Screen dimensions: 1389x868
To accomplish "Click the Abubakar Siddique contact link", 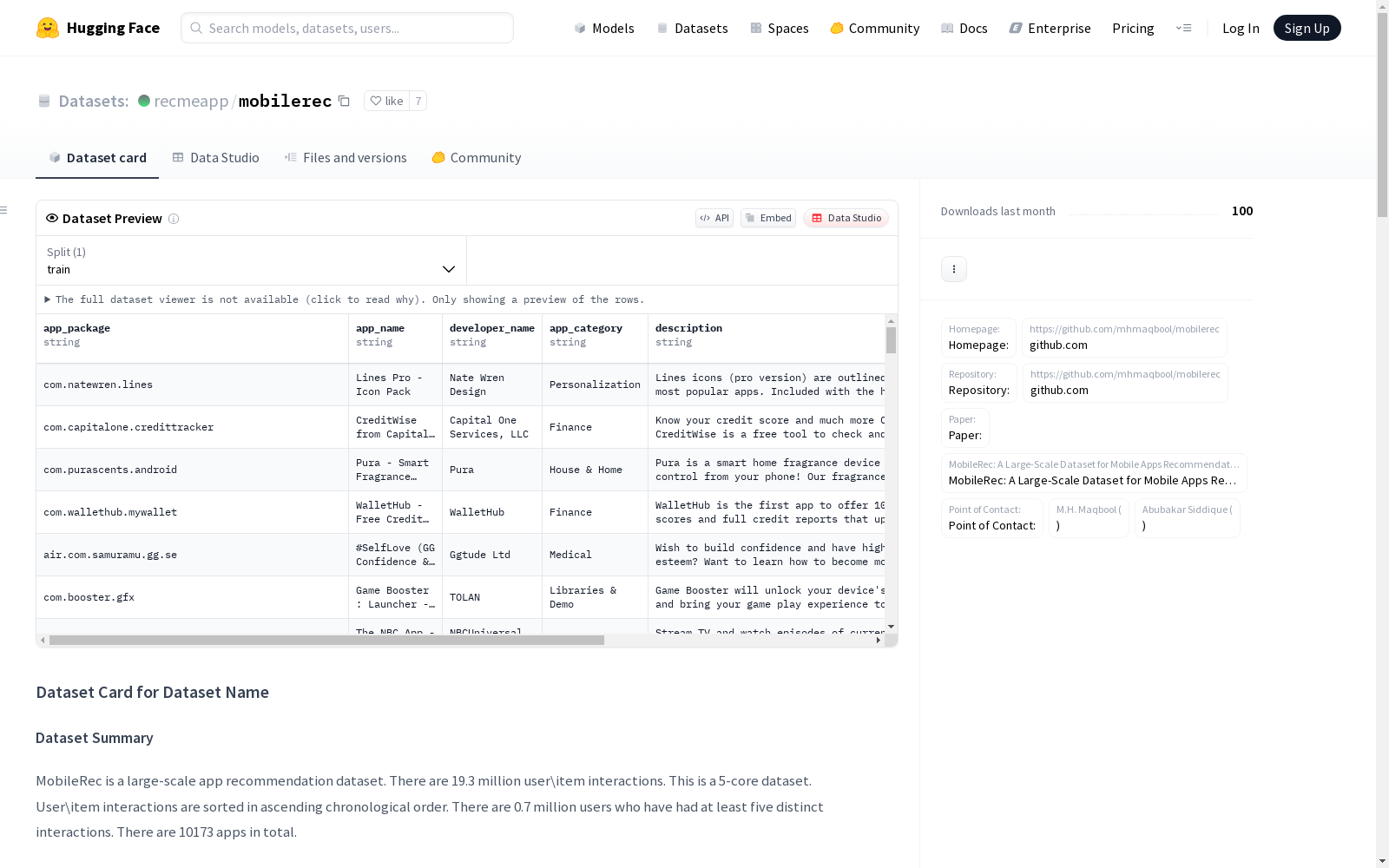I will pyautogui.click(x=1188, y=518).
